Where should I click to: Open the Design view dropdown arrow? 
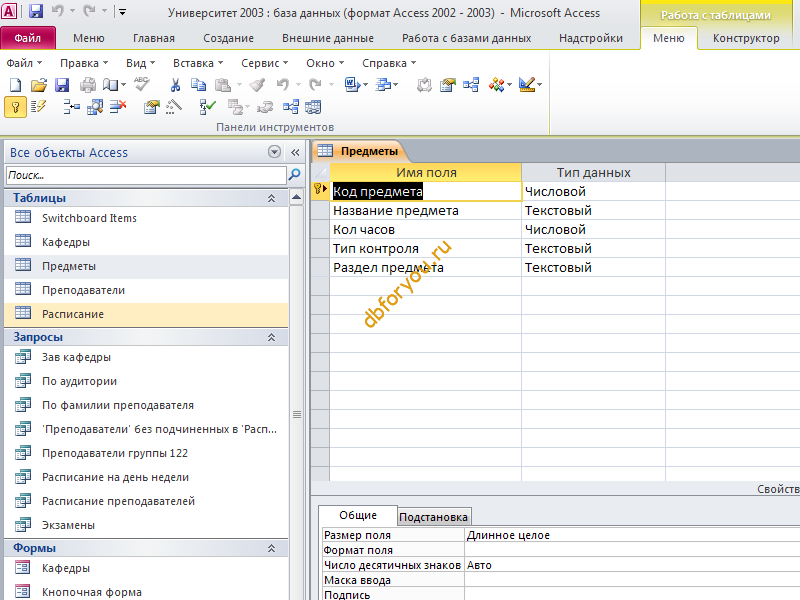click(539, 85)
